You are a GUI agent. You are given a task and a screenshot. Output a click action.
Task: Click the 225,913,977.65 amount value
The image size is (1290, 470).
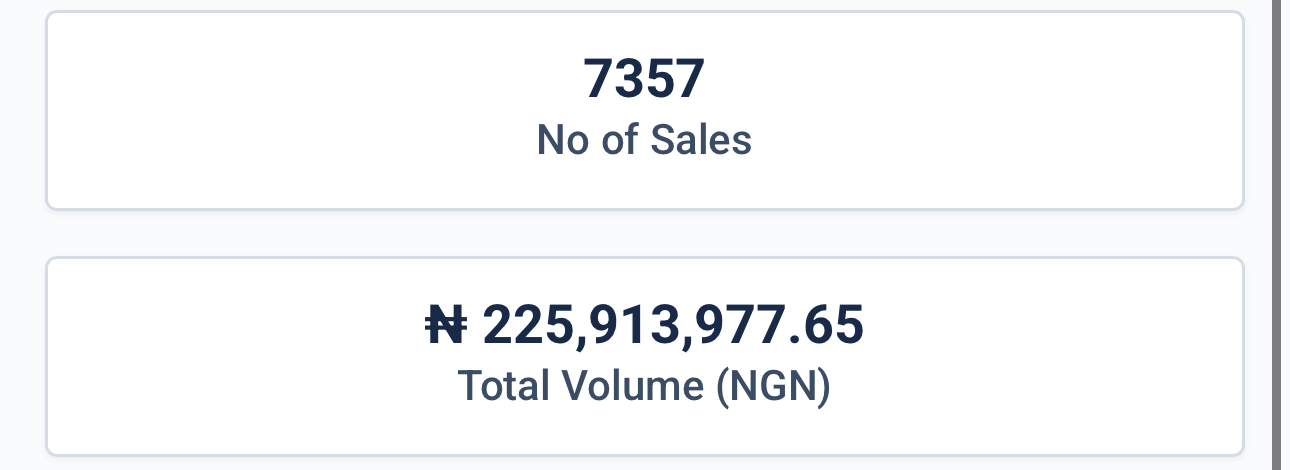tap(672, 326)
